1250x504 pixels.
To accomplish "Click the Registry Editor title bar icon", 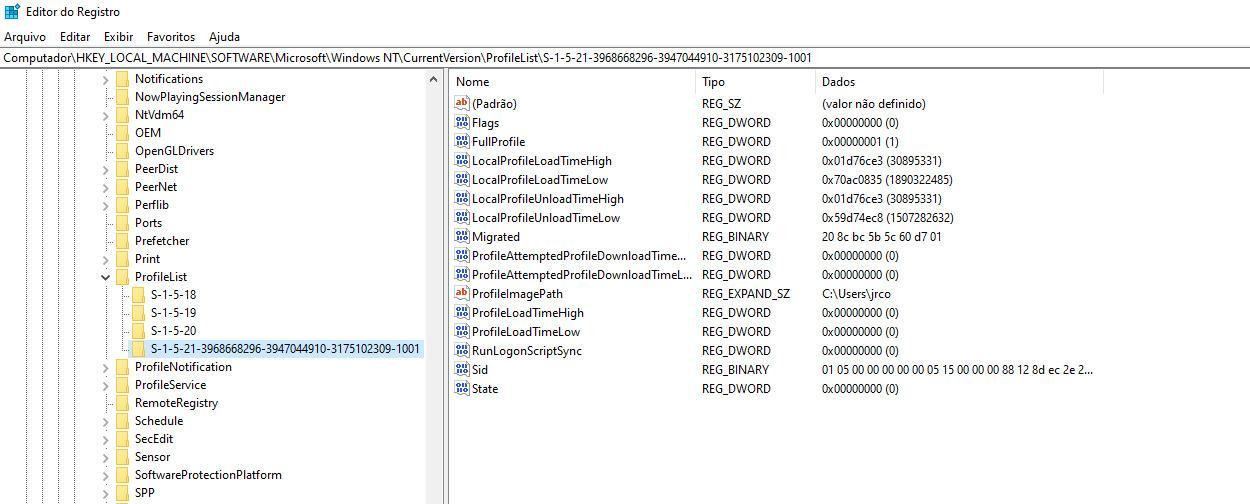I will click(11, 12).
